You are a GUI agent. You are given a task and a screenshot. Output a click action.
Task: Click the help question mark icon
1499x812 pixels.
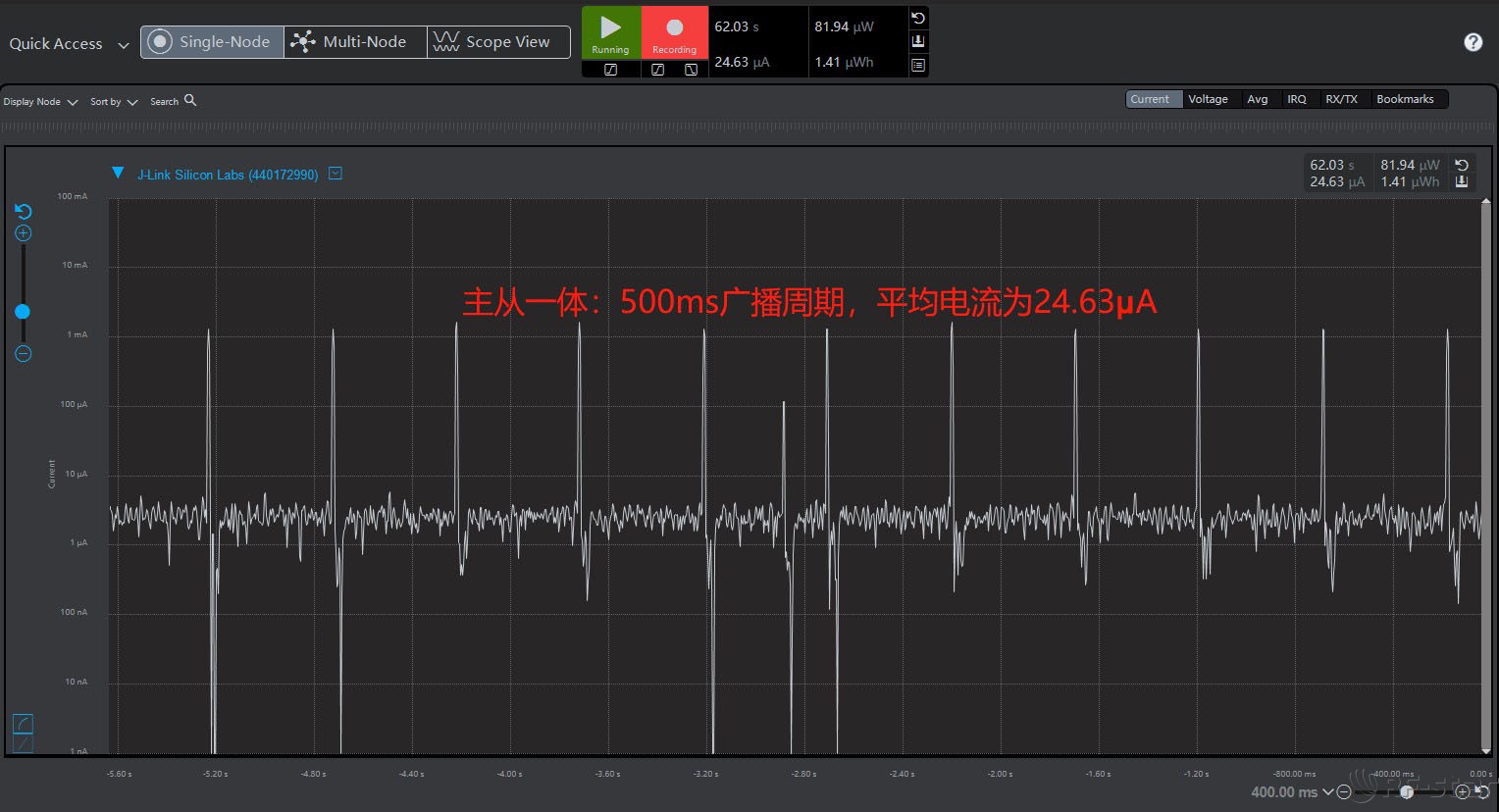tap(1473, 42)
